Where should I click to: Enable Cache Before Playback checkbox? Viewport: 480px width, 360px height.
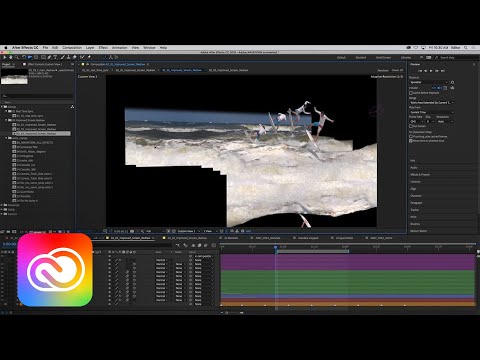[411, 93]
